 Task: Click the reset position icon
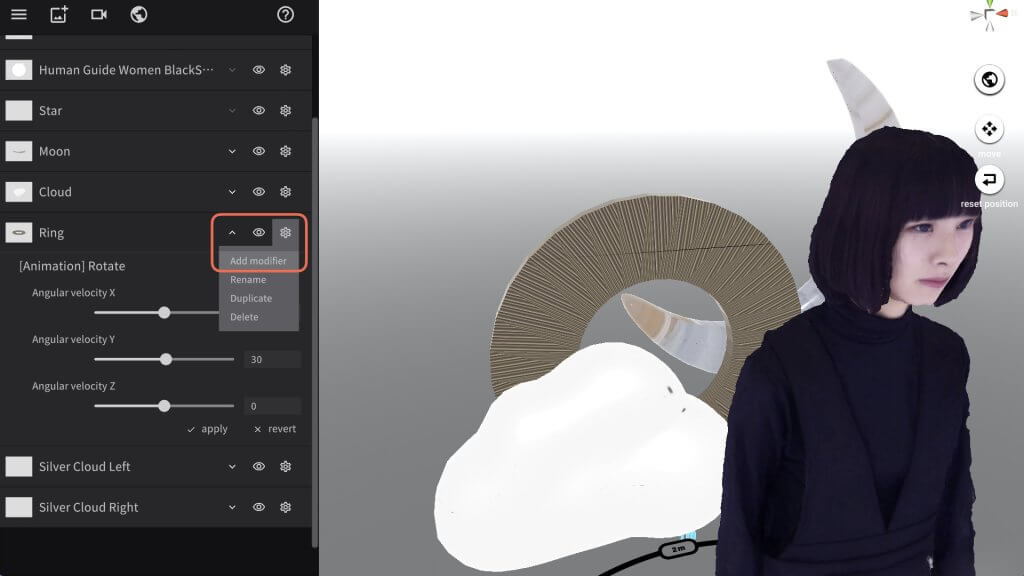coord(989,181)
